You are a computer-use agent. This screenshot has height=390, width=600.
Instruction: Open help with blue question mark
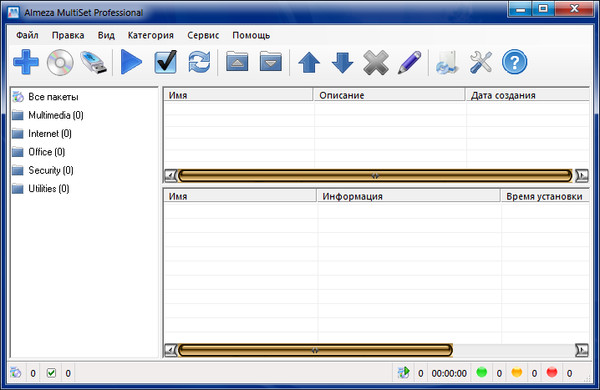coord(515,62)
